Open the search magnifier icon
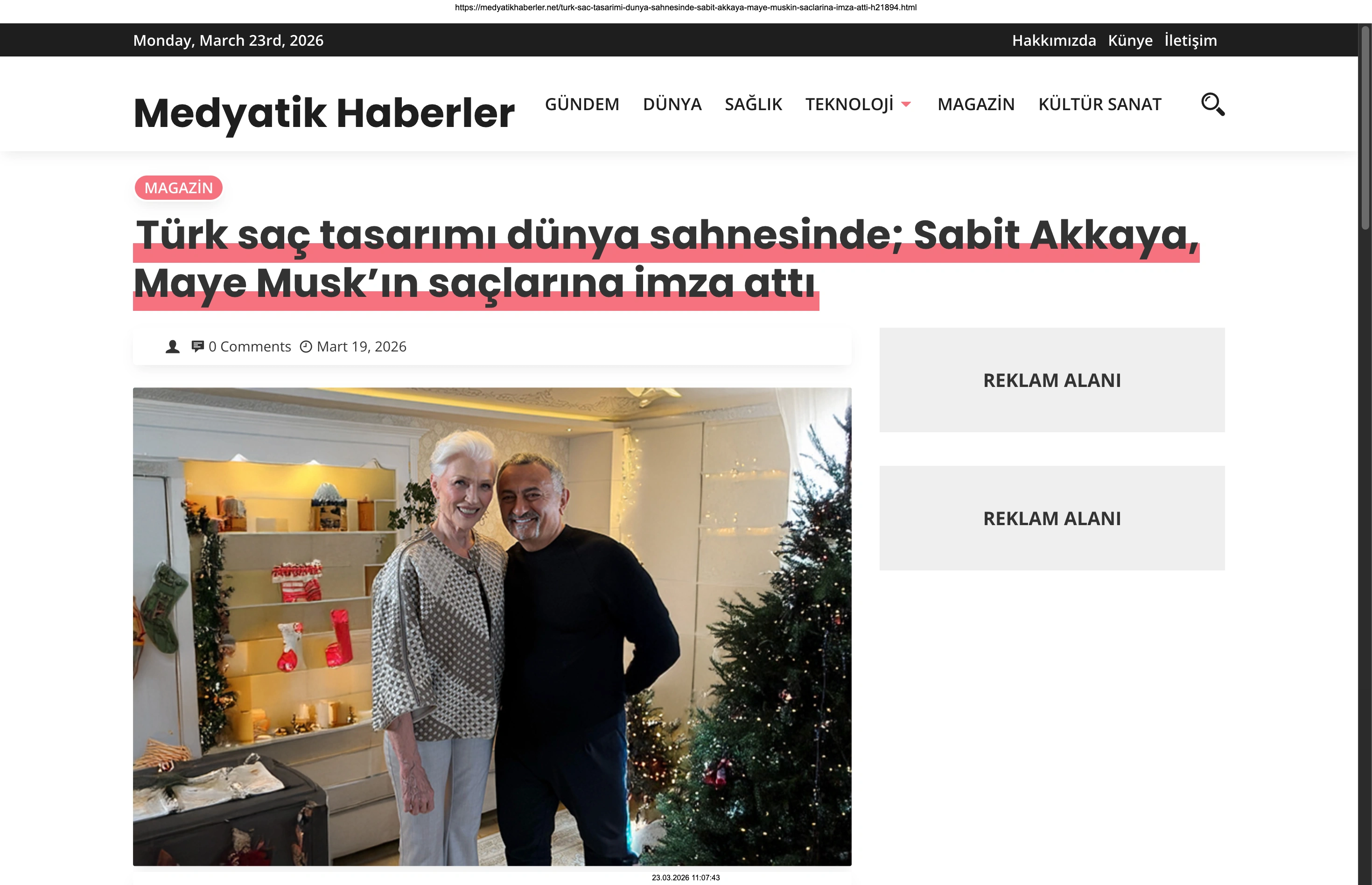This screenshot has width=1372, height=885. point(1213,105)
